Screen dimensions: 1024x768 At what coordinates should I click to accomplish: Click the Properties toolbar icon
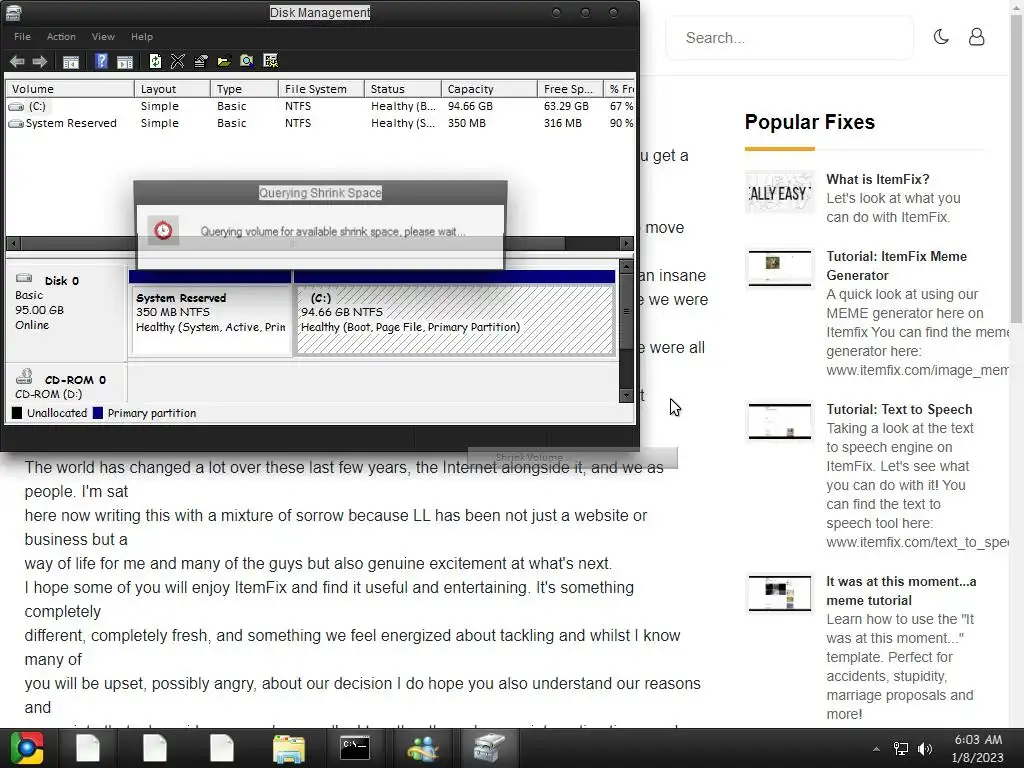tap(200, 61)
